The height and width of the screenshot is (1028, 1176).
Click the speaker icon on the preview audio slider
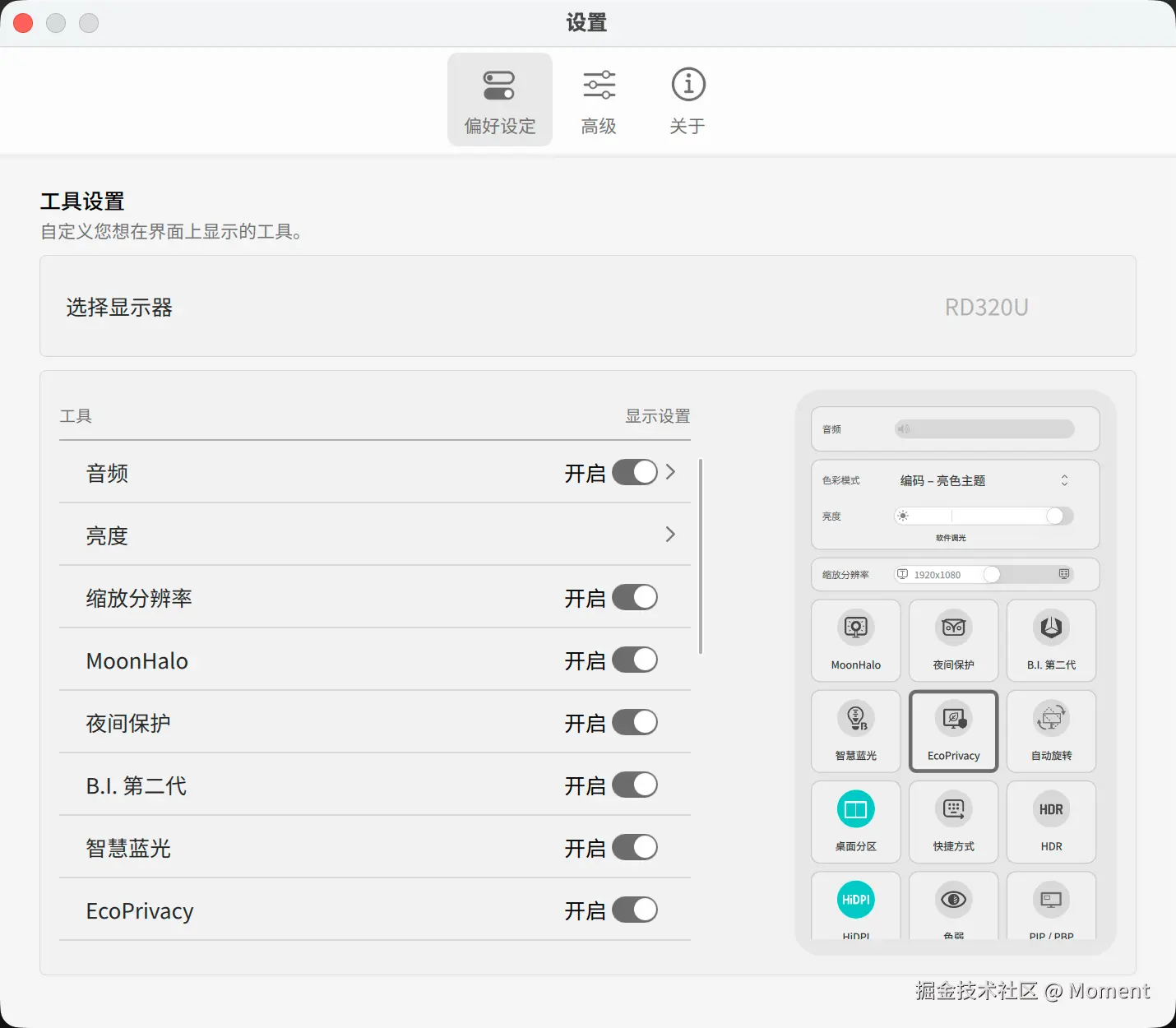coord(904,428)
